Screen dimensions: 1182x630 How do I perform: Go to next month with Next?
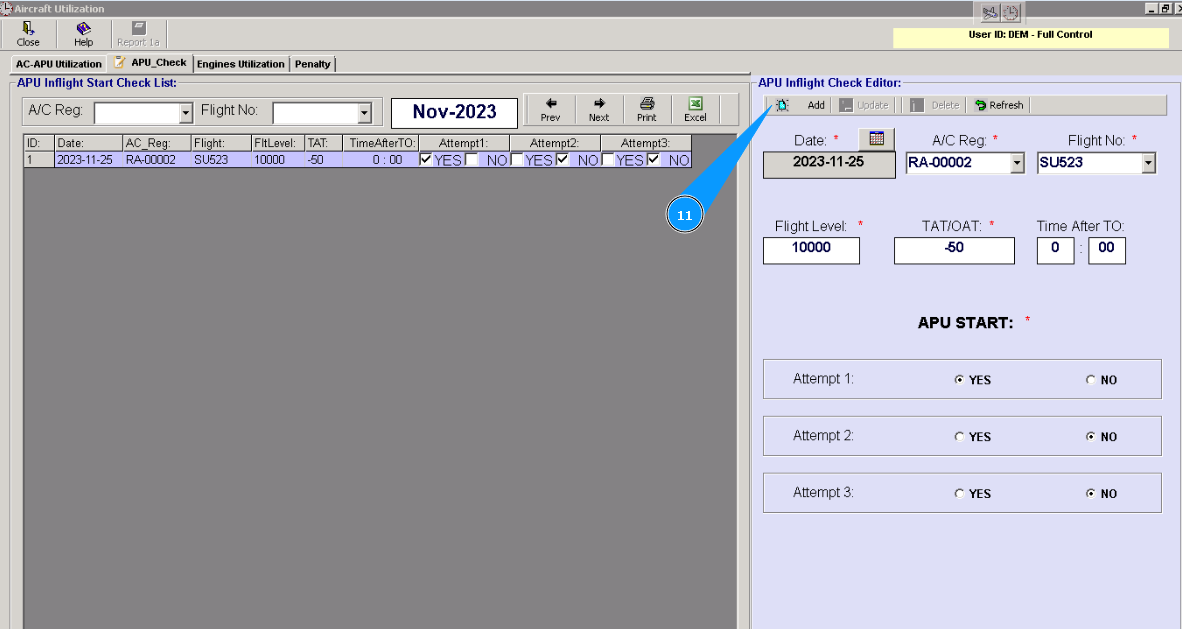pyautogui.click(x=599, y=110)
